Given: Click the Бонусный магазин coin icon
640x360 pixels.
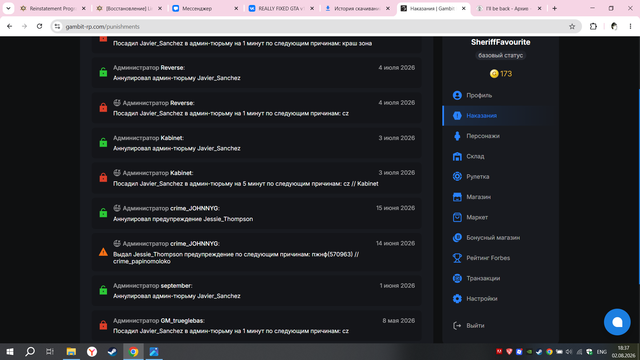Looking at the screenshot, I should tap(457, 238).
